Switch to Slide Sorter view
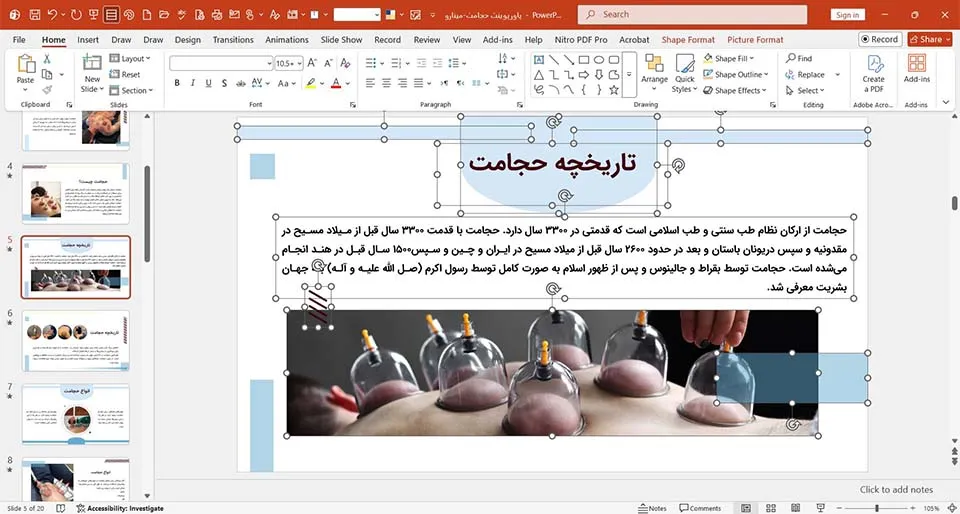 point(771,508)
